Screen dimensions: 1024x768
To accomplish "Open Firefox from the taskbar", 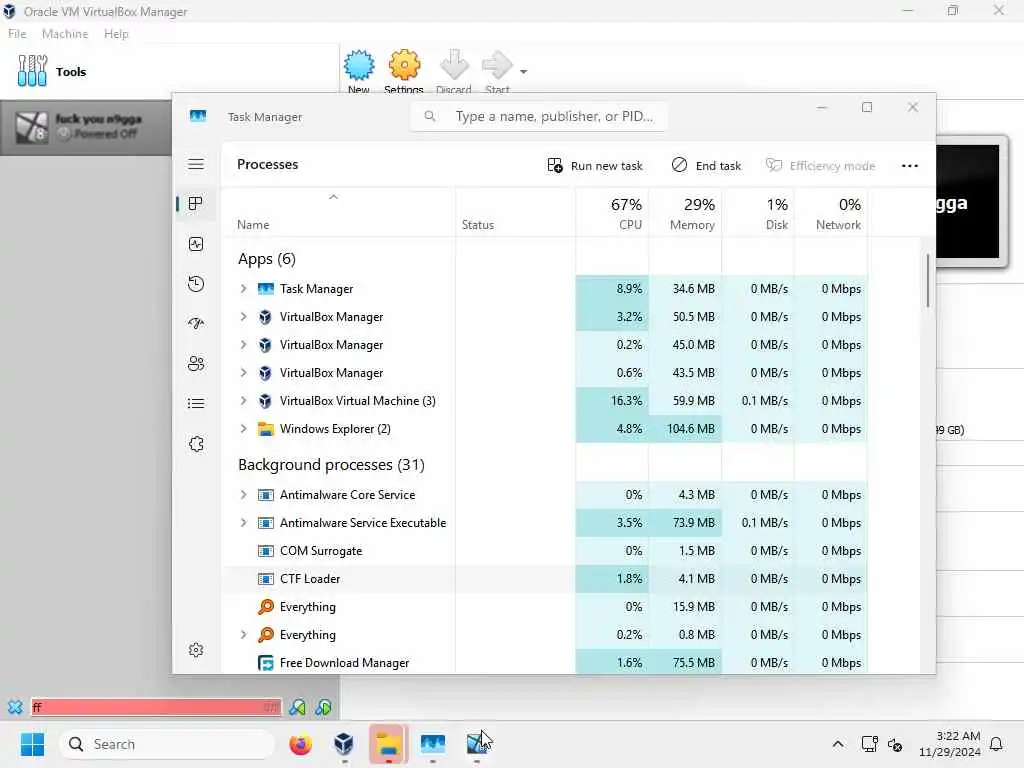I will pyautogui.click(x=300, y=744).
